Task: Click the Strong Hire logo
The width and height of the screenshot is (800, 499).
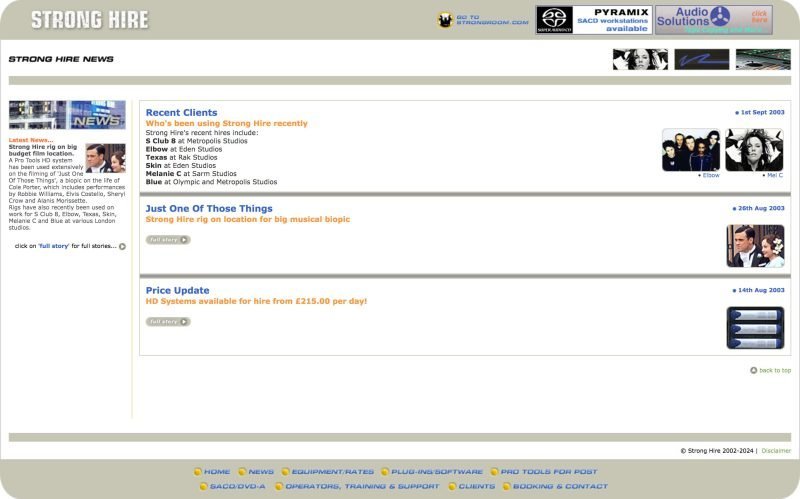Action: click(89, 20)
